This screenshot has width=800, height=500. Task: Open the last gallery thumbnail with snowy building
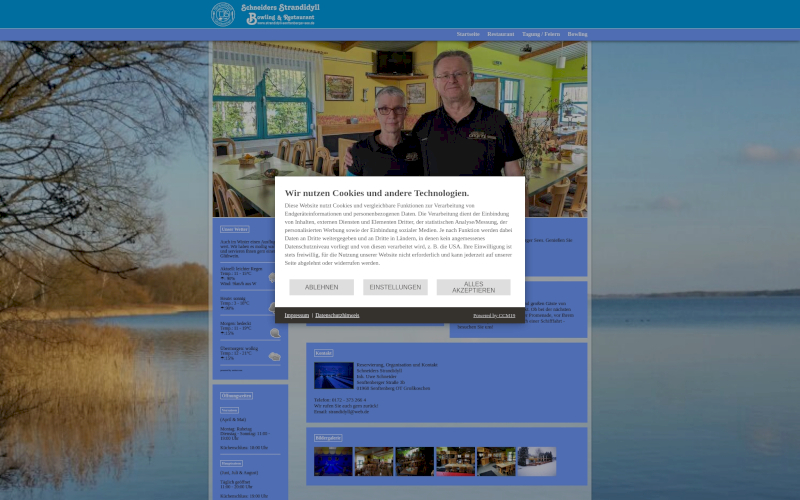(536, 461)
